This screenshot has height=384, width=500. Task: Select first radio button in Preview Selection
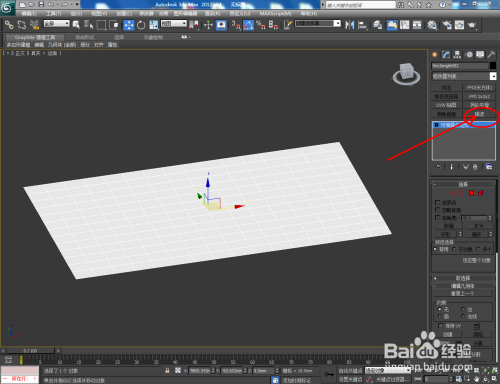(x=436, y=249)
